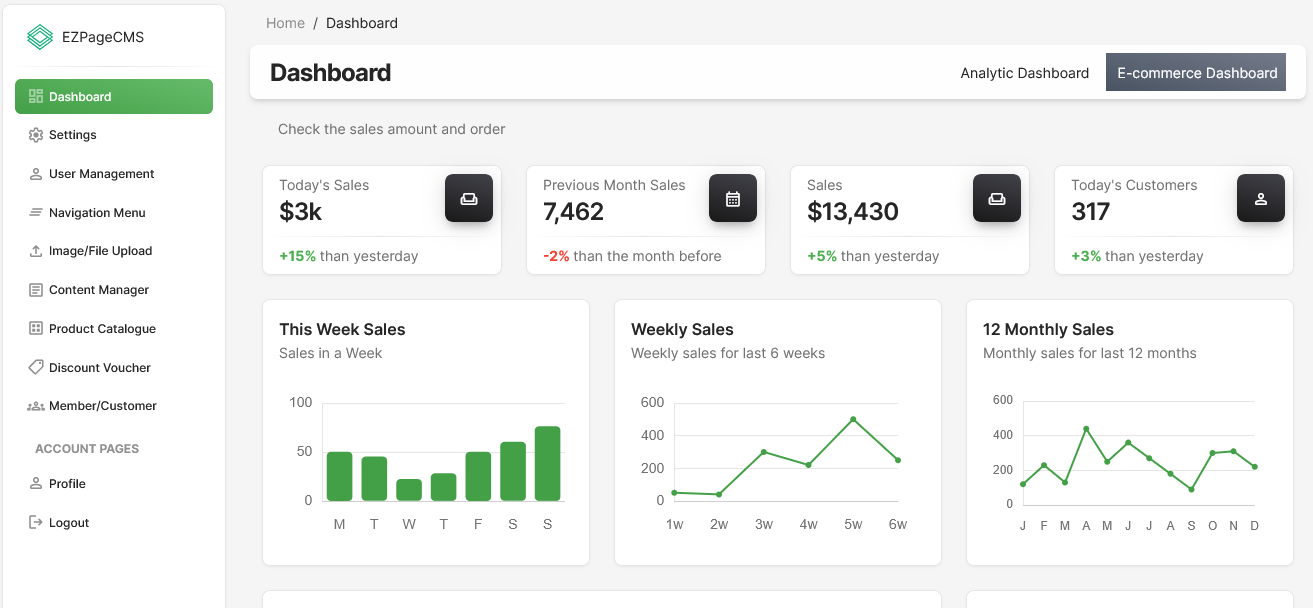
Task: Open the Dashboard sidebar menu item
Action: click(113, 97)
